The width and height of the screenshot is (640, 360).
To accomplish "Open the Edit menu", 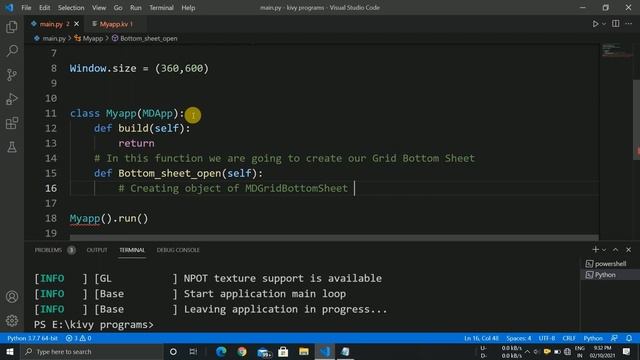I will 44,8.
